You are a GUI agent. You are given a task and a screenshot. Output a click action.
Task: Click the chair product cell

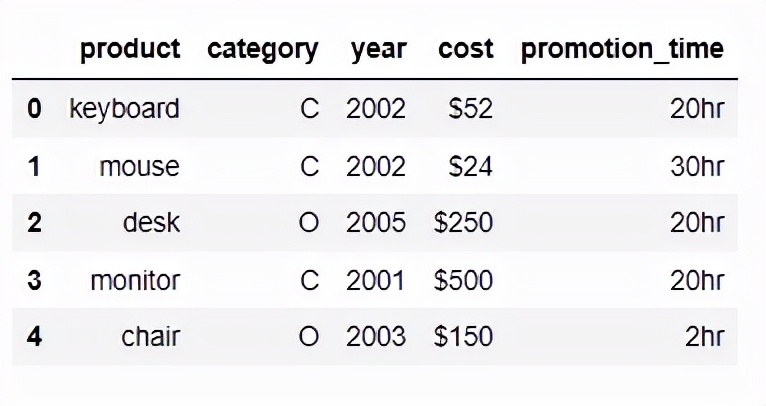151,337
